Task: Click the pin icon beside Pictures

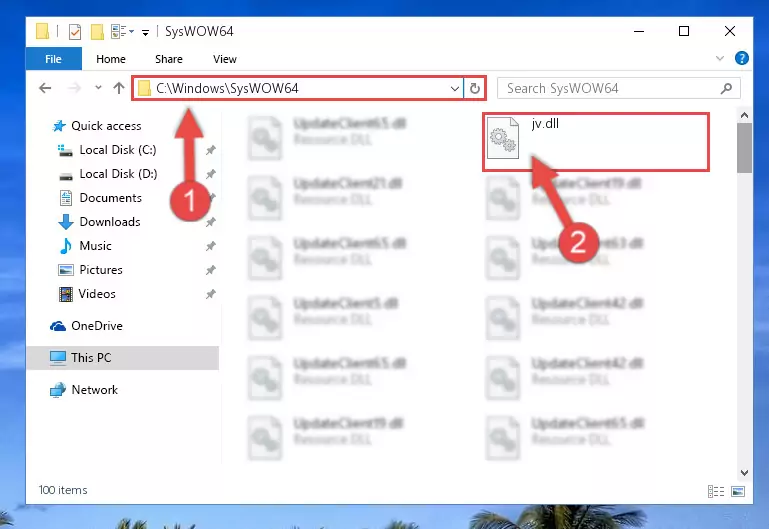Action: point(210,270)
